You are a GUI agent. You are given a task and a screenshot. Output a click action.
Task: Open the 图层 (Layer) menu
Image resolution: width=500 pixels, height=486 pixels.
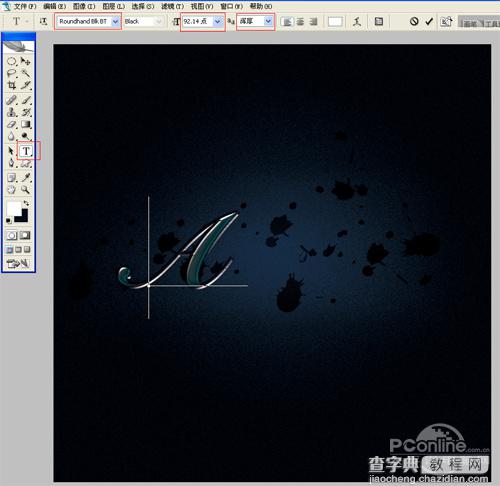(x=113, y=6)
